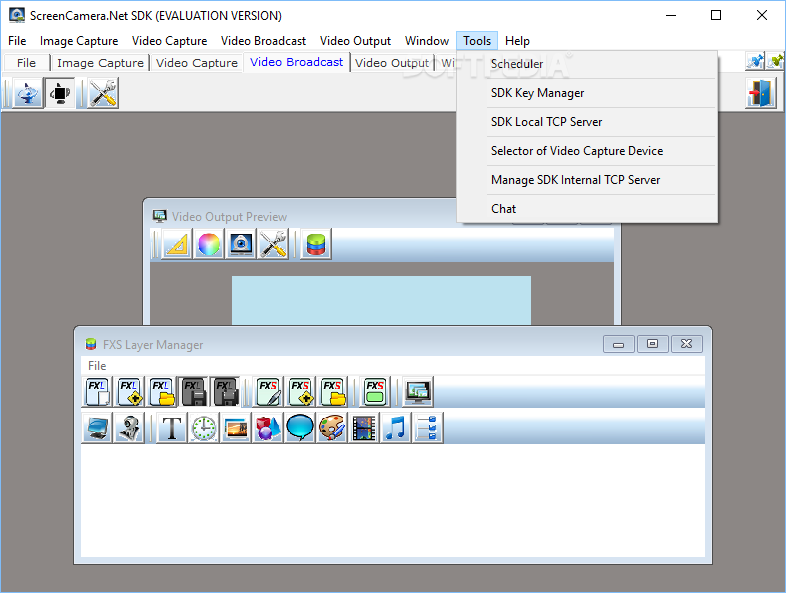The height and width of the screenshot is (593, 786).
Task: Click the FXL open folder icon
Action: click(161, 392)
